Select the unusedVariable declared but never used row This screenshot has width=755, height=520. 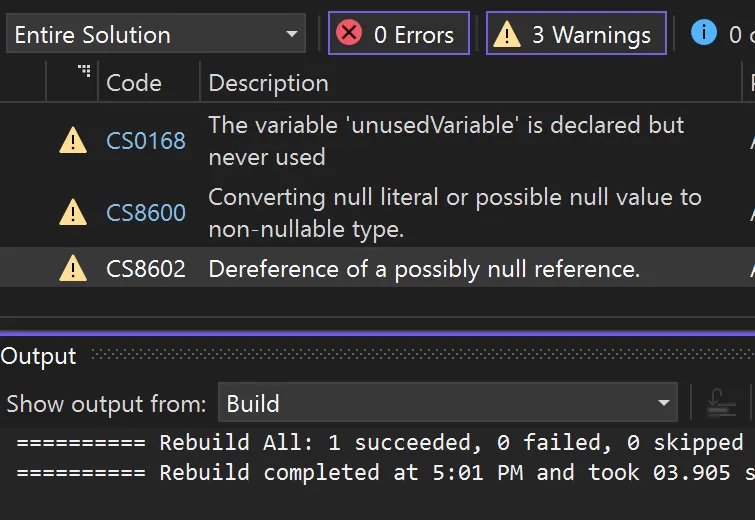pos(378,141)
